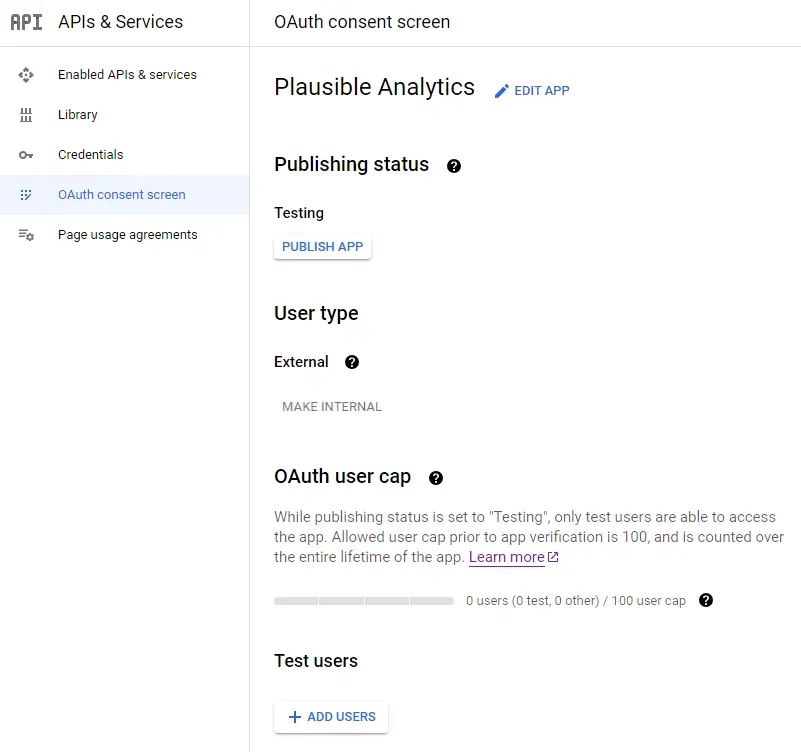This screenshot has width=801, height=752.
Task: Click the Enabled APIs & services icon
Action: 26,75
